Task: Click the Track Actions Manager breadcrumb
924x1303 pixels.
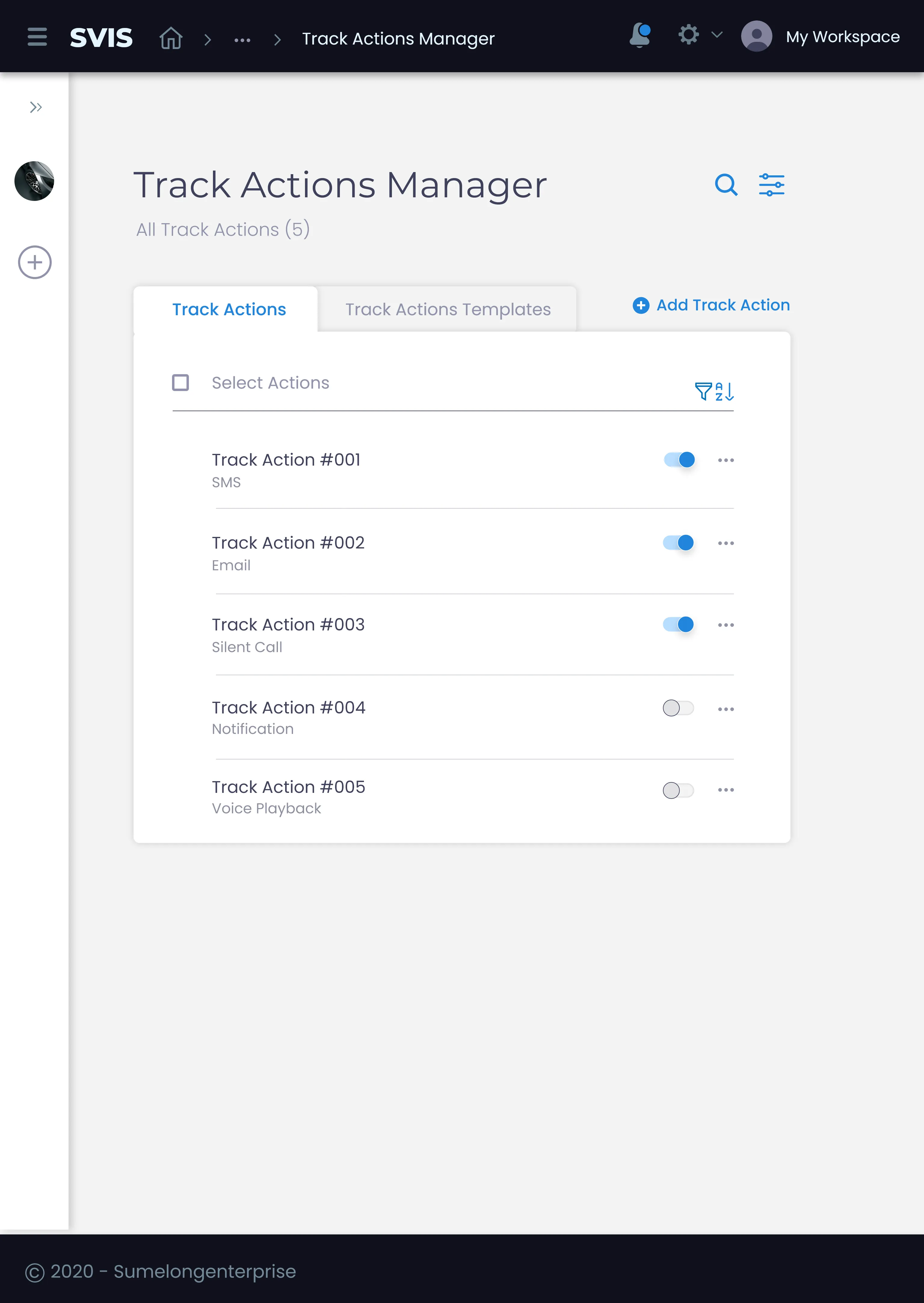Action: (398, 39)
